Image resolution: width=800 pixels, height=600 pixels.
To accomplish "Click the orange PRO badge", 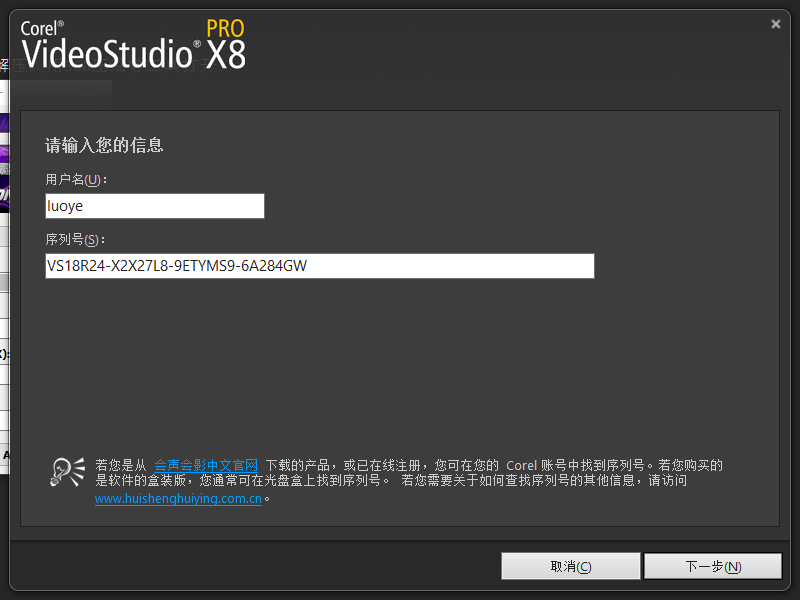I will tap(225, 28).
